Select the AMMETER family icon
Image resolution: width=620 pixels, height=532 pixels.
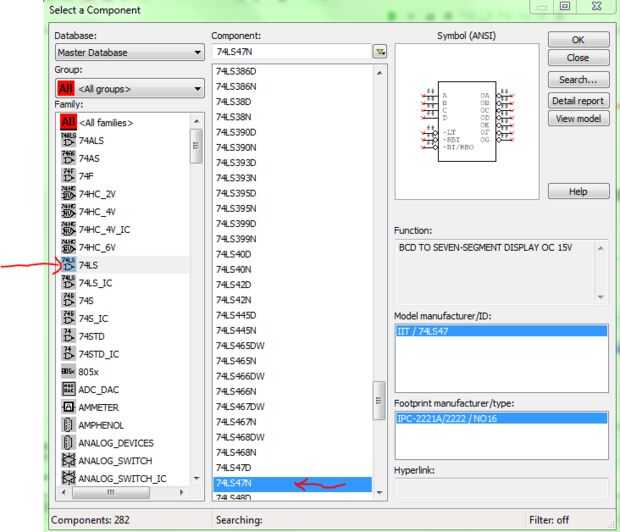[68, 407]
